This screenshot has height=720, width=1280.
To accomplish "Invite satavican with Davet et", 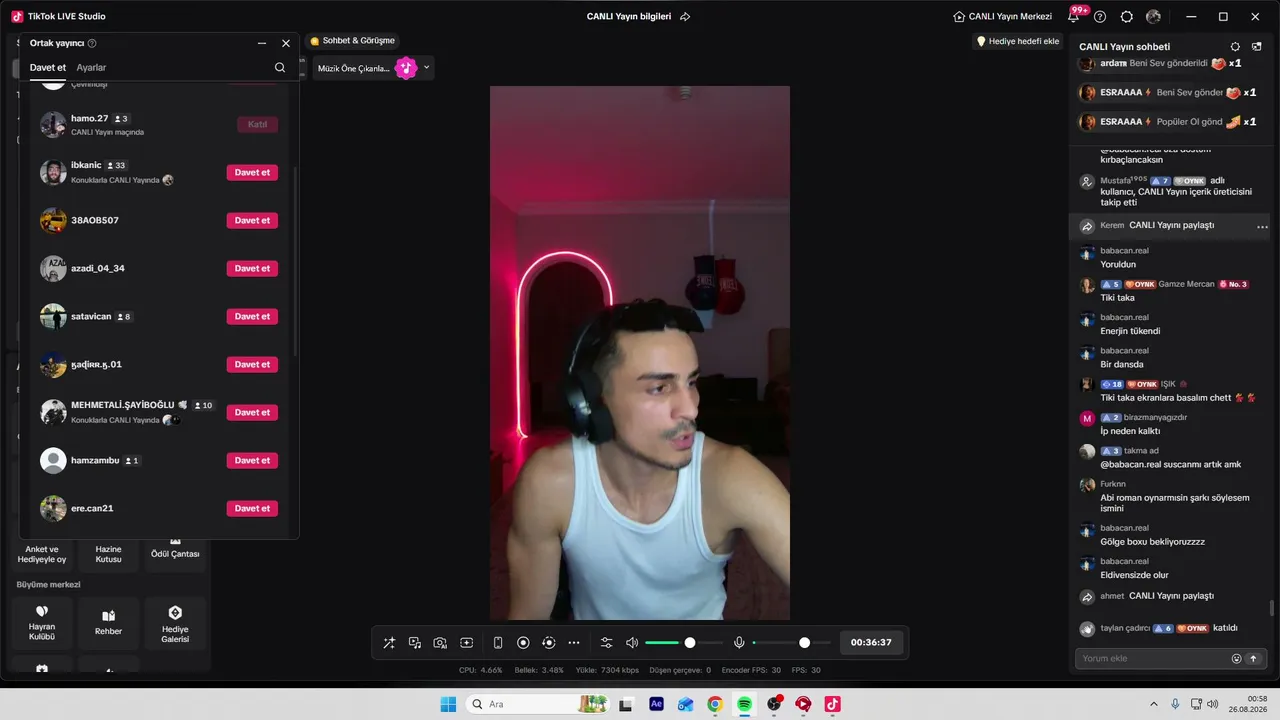I will (252, 316).
